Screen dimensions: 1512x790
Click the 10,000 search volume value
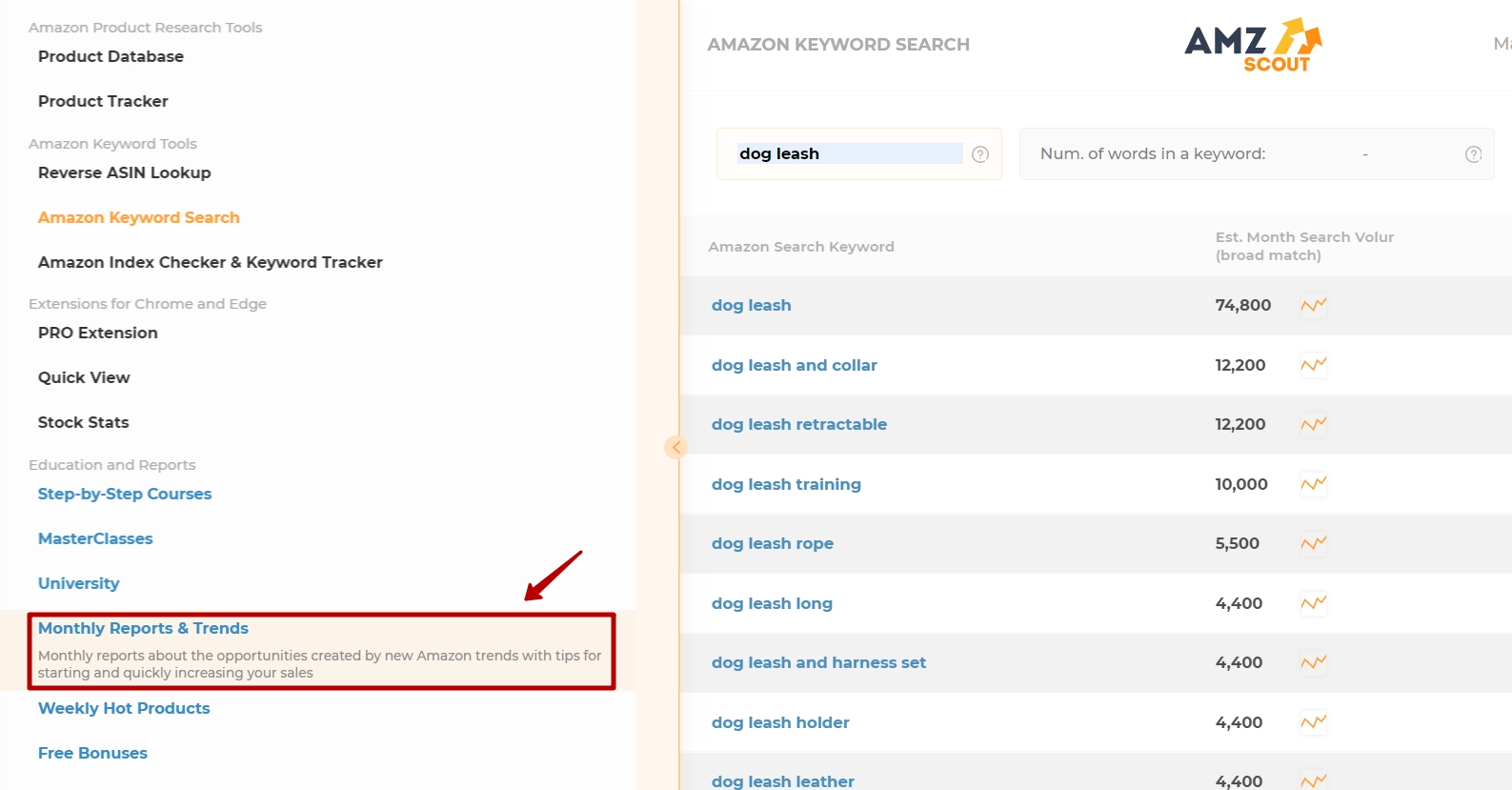point(1241,484)
